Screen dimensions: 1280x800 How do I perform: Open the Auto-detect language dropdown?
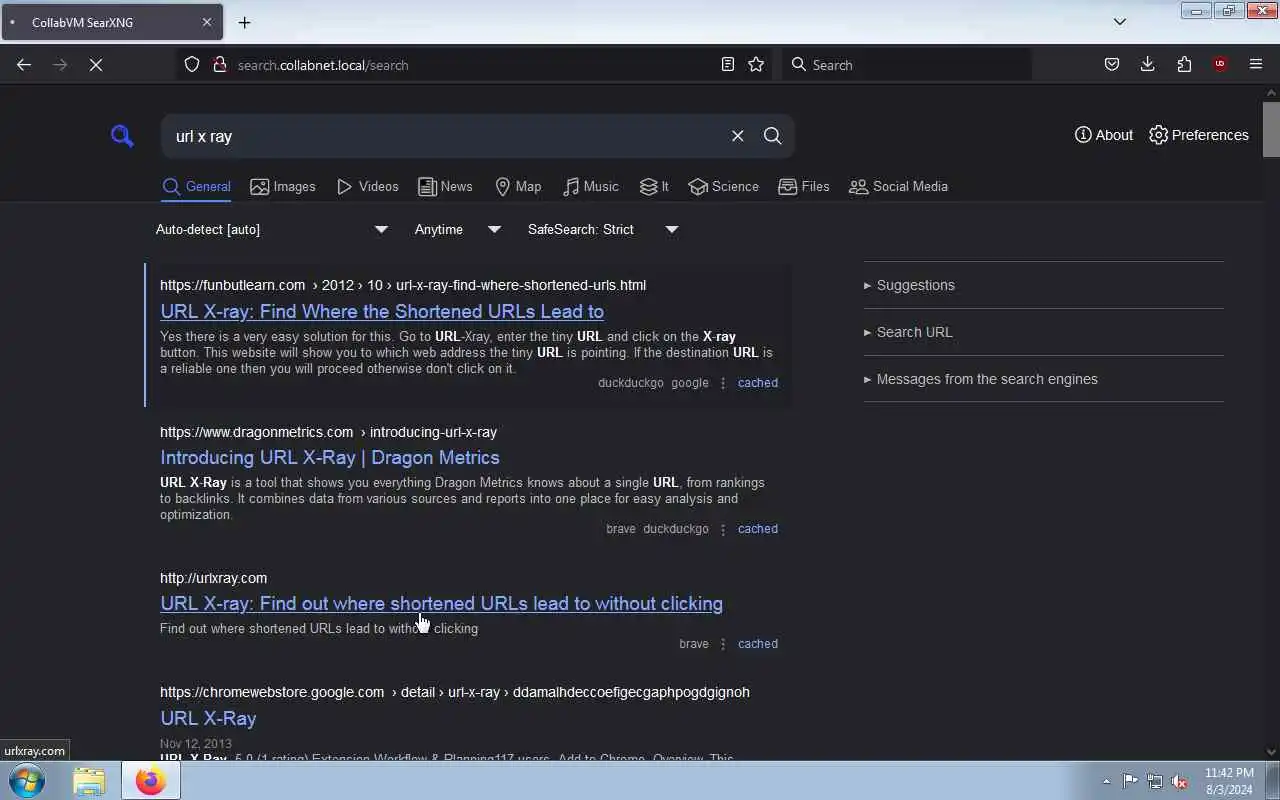(272, 229)
